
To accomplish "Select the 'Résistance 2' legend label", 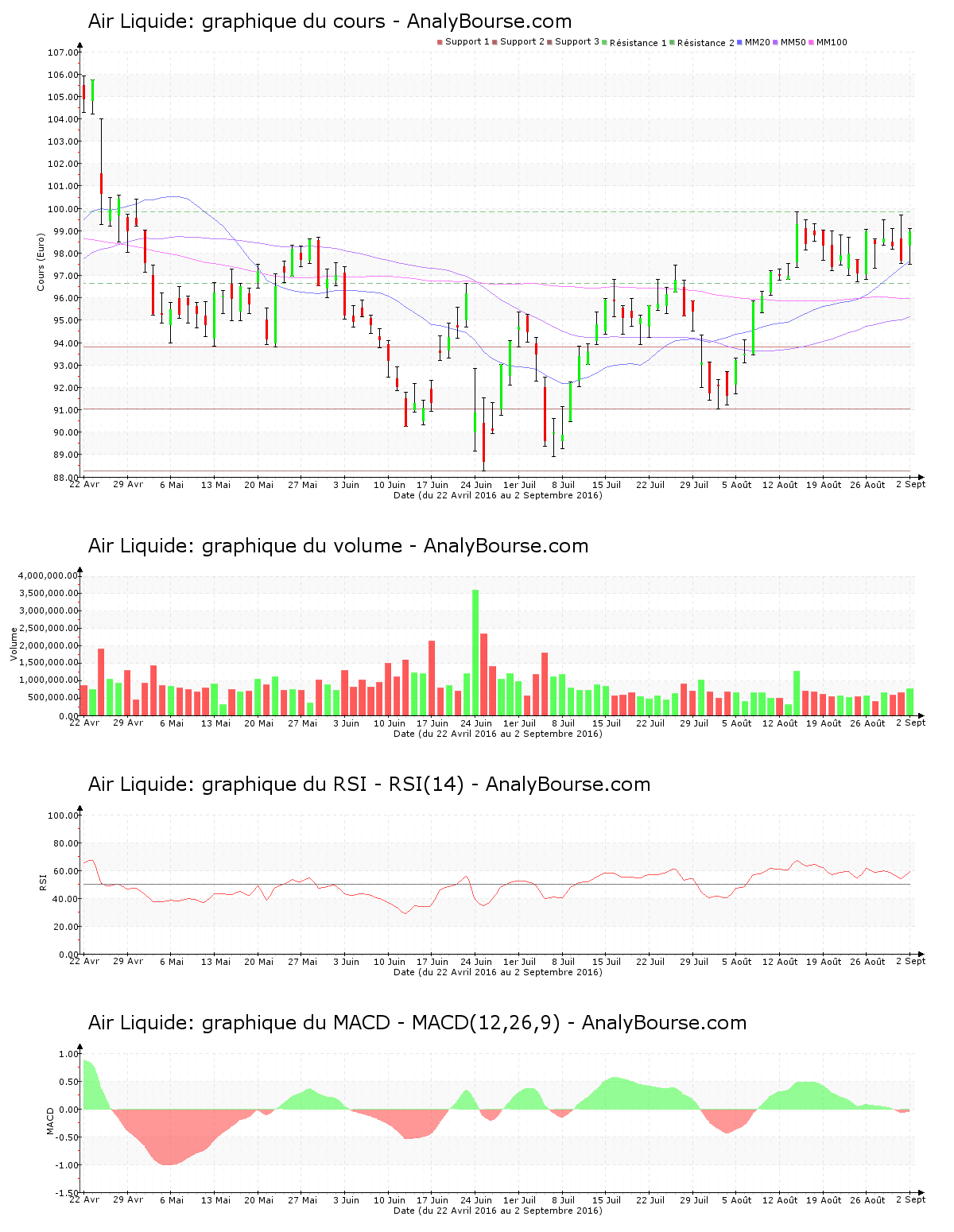I will coord(705,43).
